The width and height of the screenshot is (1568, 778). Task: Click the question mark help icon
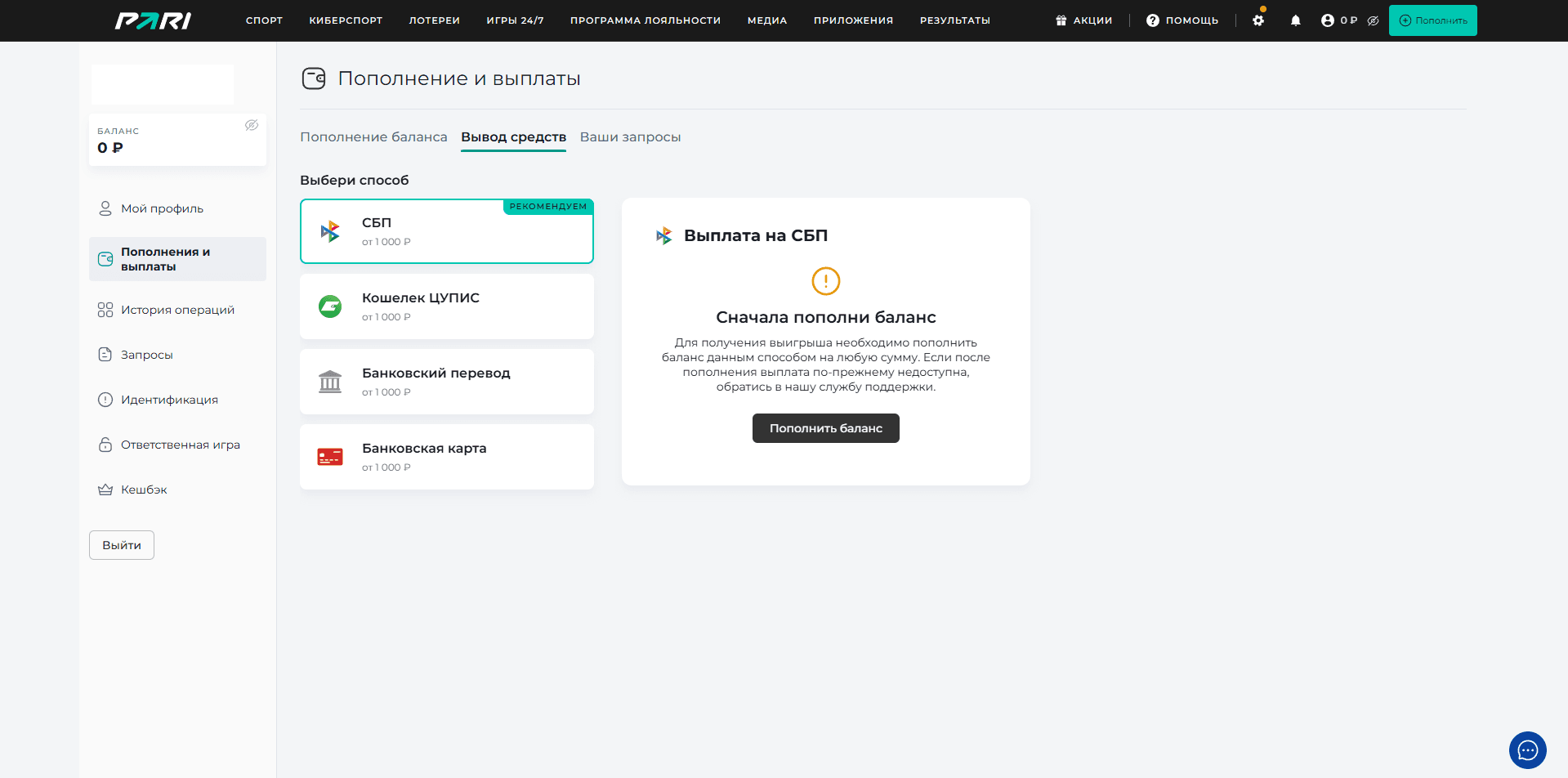1153,20
